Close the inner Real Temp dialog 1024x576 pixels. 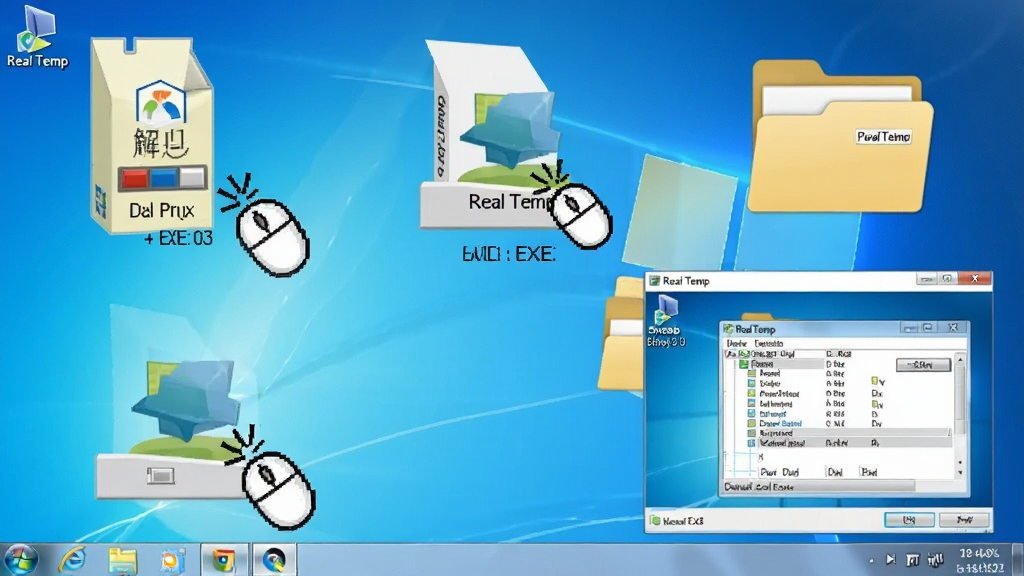click(x=952, y=328)
